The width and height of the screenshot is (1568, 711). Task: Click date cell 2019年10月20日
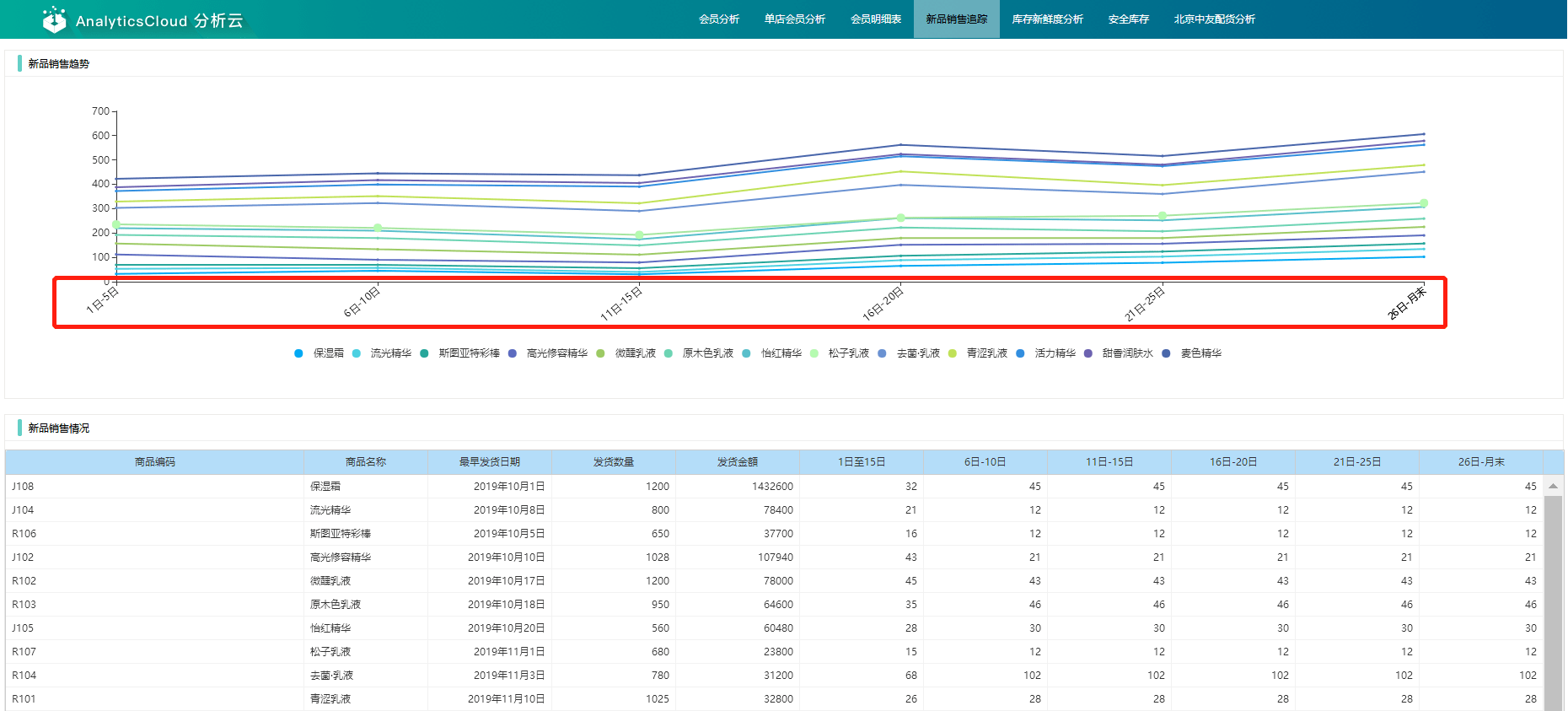click(490, 628)
